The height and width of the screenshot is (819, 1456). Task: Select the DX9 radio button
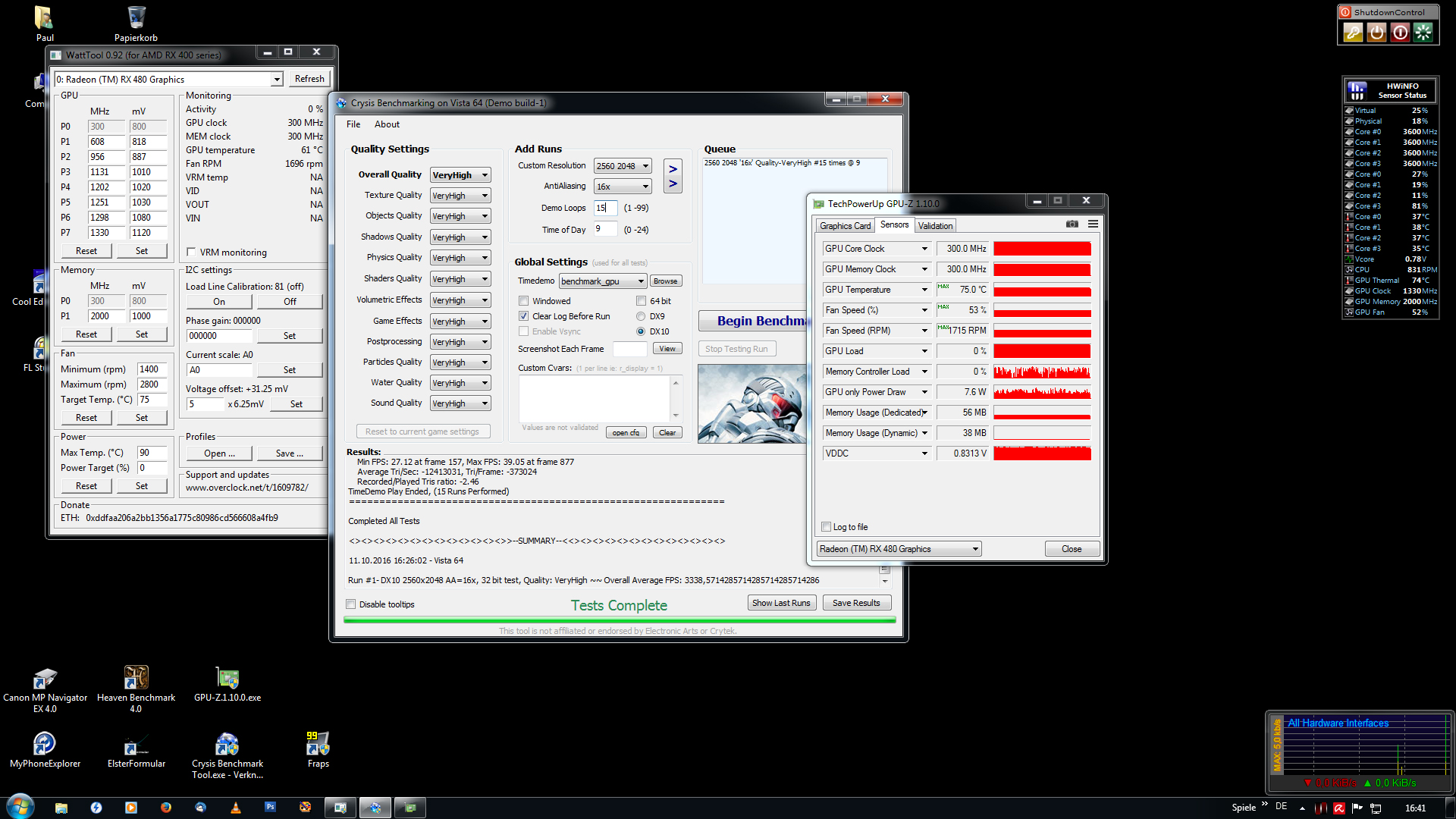point(641,316)
